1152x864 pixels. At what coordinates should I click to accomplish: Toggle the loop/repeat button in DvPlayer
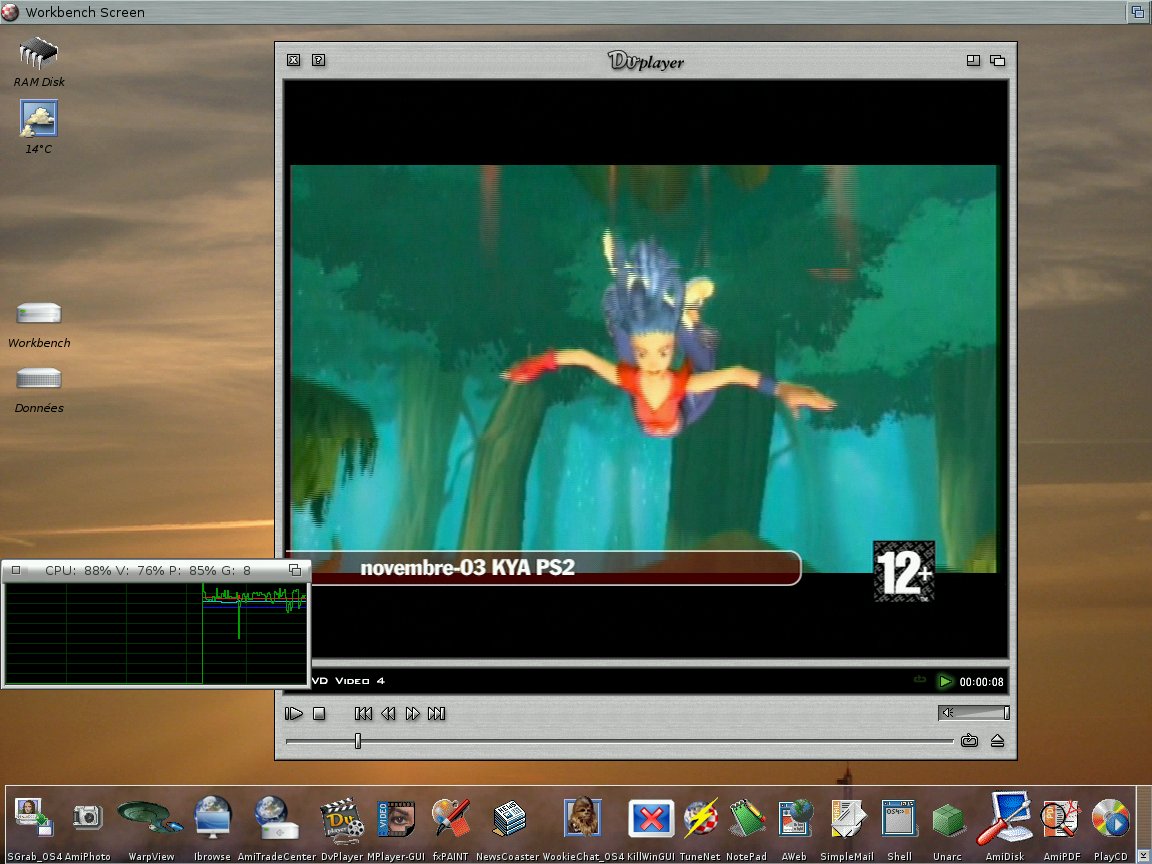tap(969, 741)
